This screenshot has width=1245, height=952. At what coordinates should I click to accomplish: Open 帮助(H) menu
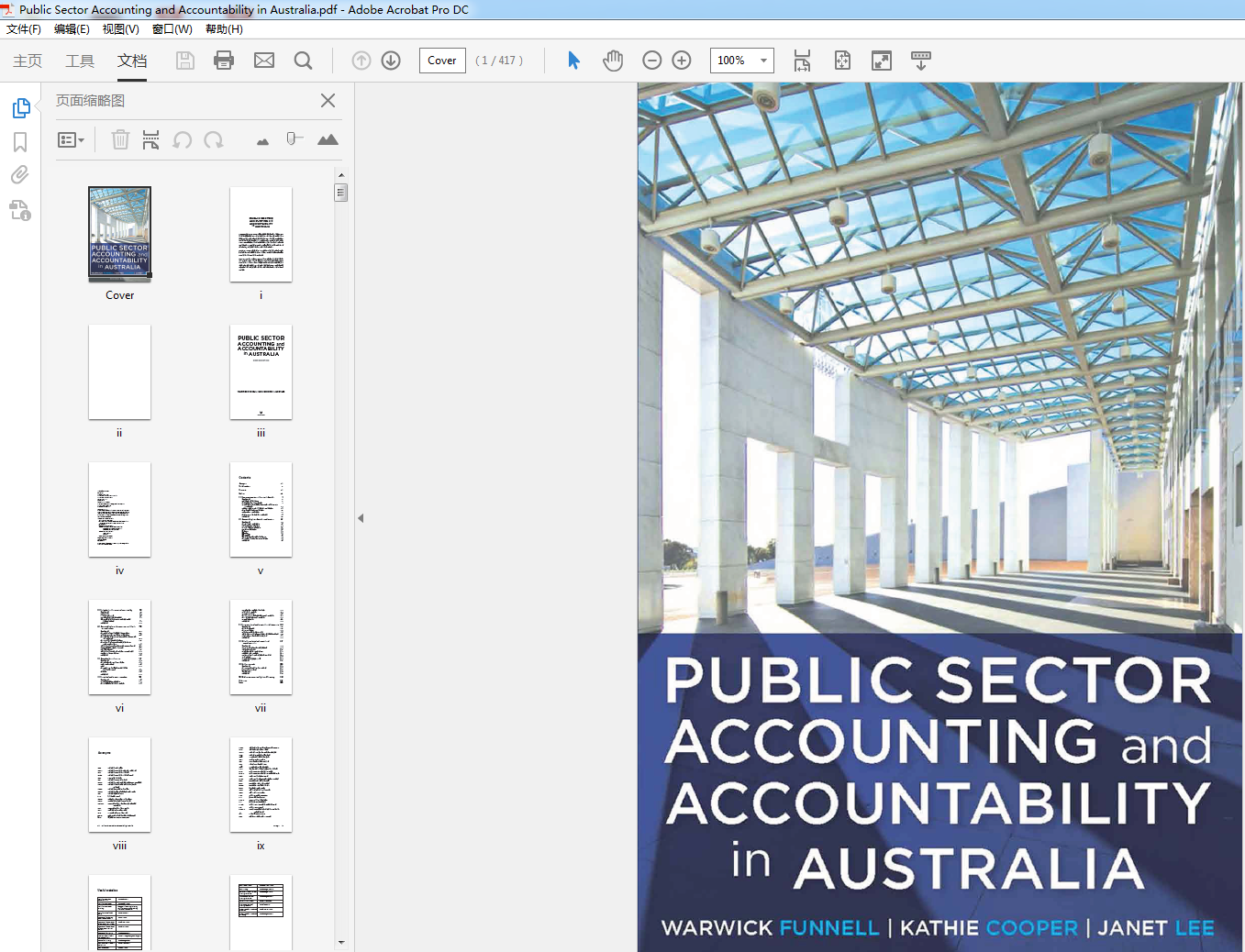(x=224, y=29)
